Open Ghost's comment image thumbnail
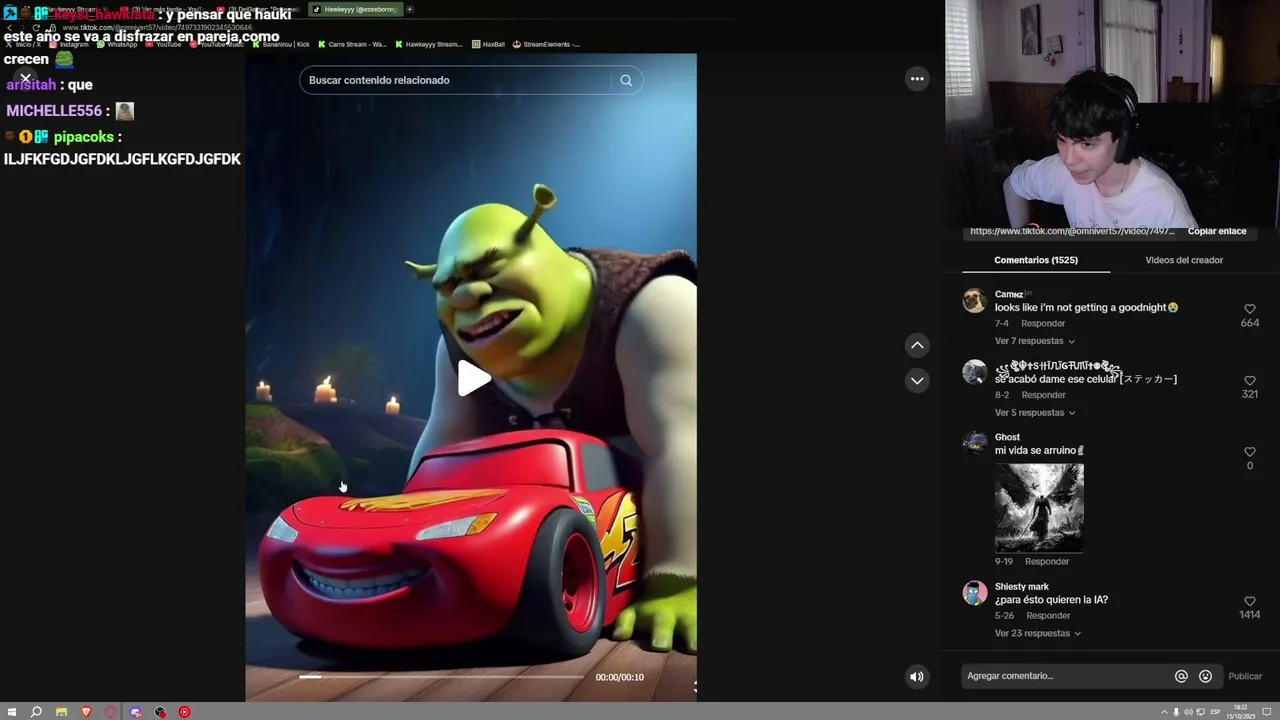 [1039, 507]
